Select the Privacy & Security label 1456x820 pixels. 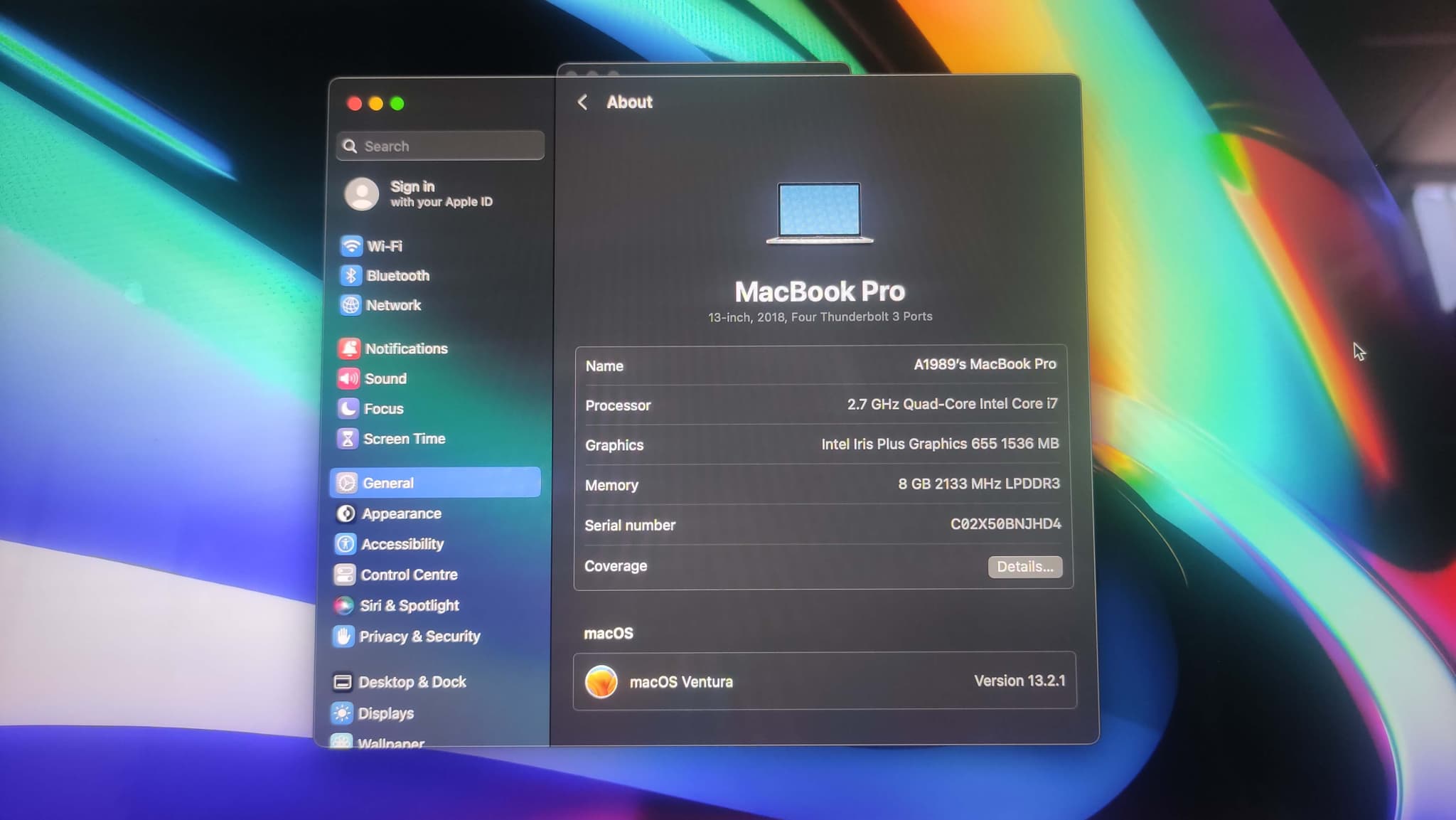(x=419, y=637)
